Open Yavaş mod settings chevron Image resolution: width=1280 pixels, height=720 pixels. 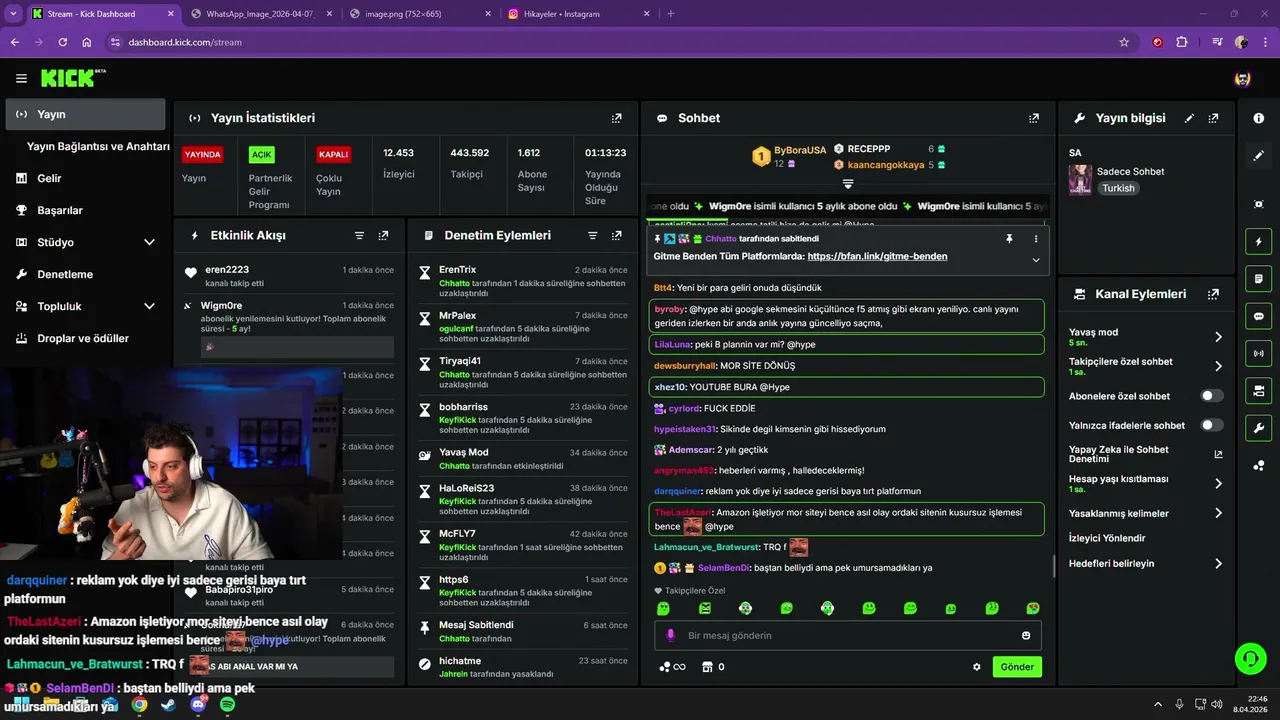[1218, 337]
